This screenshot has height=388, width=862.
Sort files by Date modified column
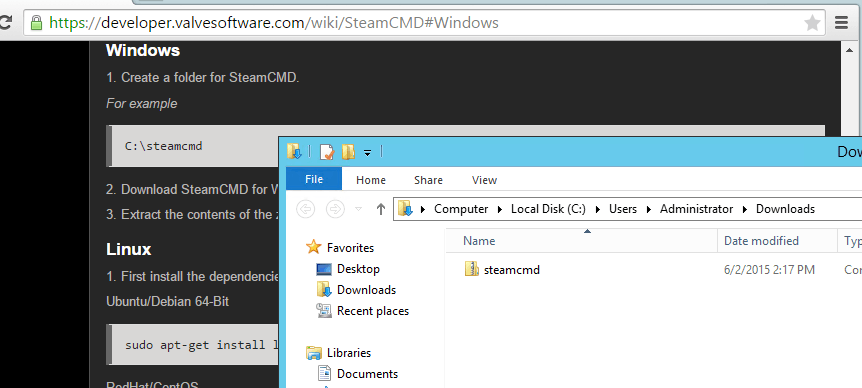pos(777,241)
